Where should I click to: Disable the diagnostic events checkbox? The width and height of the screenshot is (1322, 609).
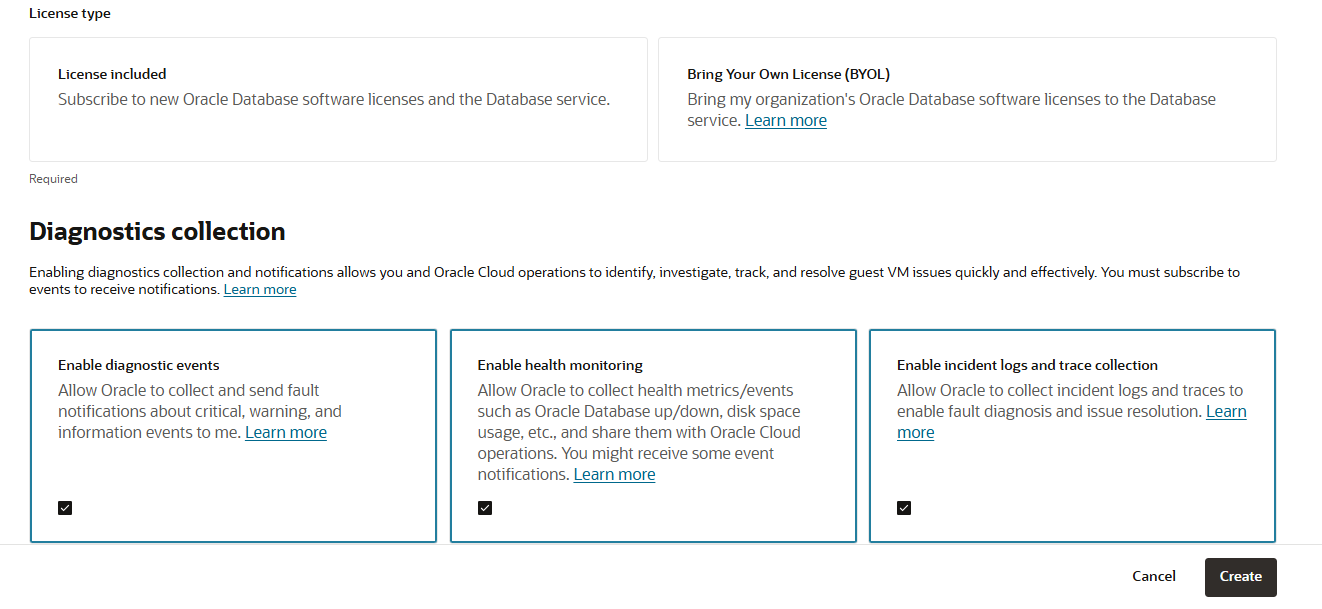tap(65, 508)
